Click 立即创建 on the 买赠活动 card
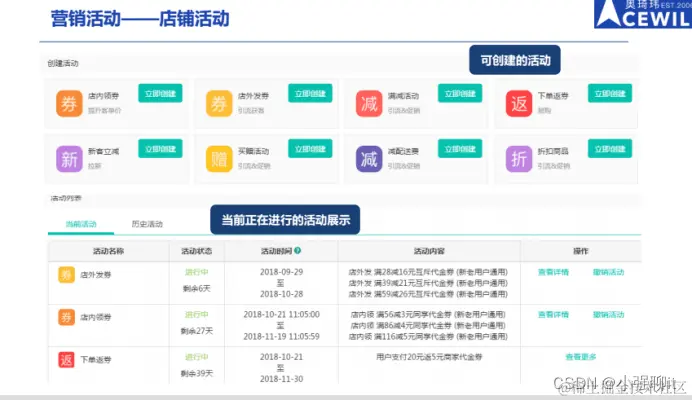The image size is (692, 401). [310, 149]
